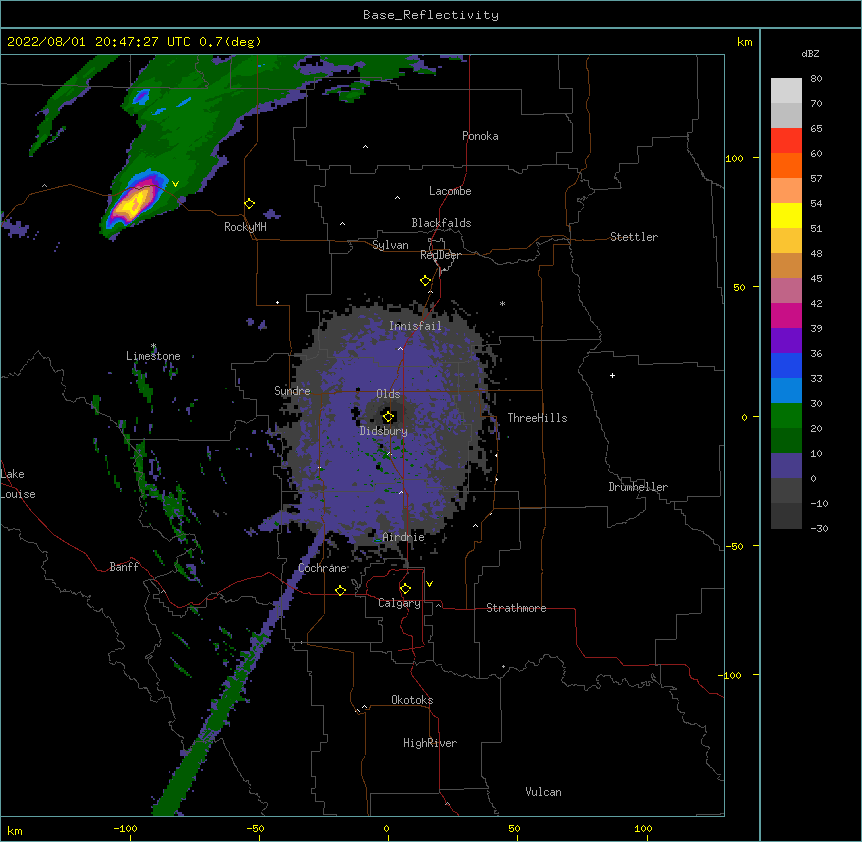
Task: Click the Lake Louise label
Action: pyautogui.click(x=18, y=484)
